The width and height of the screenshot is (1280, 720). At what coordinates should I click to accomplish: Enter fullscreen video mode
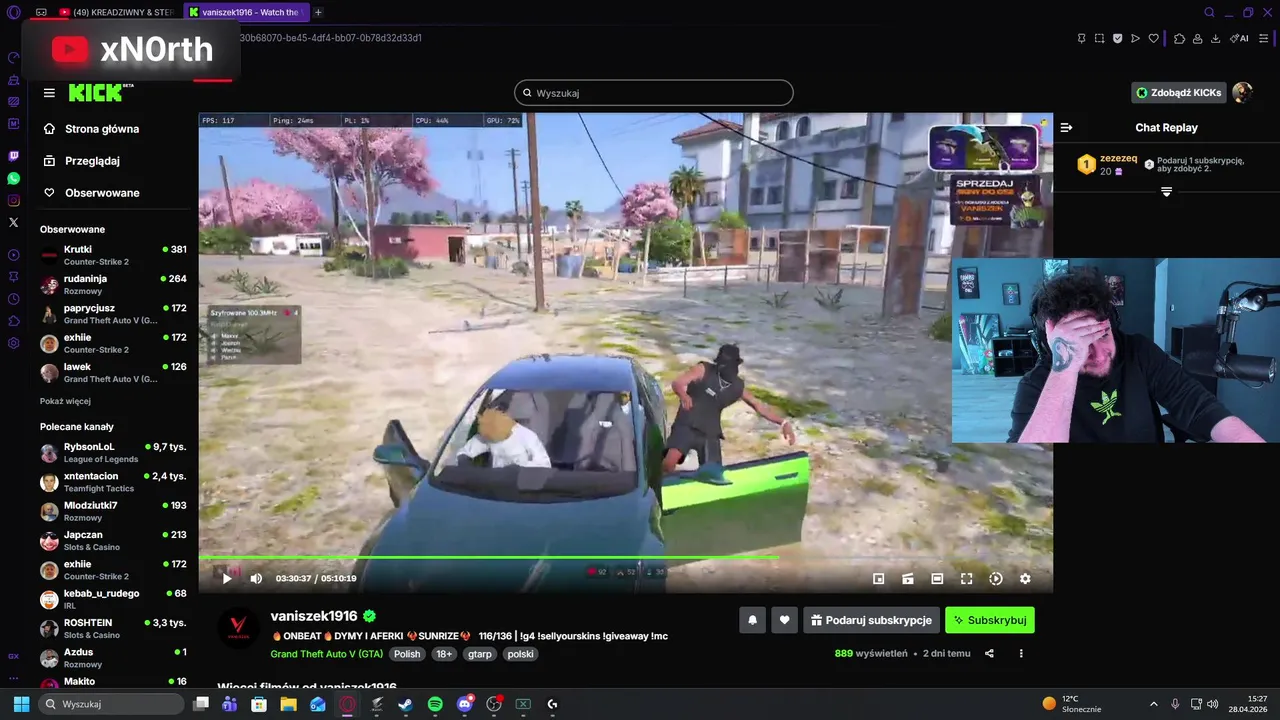(x=967, y=578)
